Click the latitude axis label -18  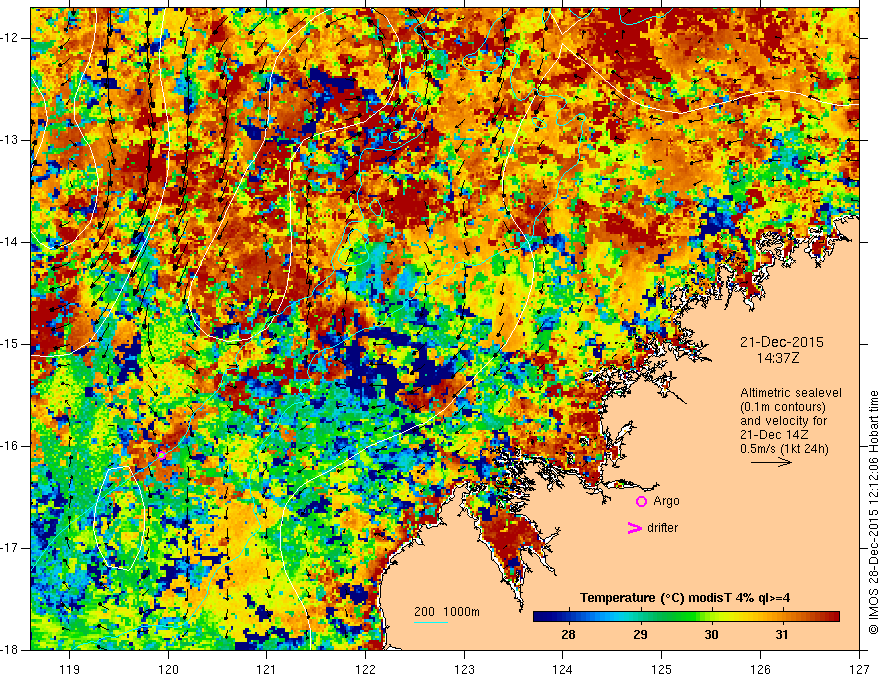tap(11, 650)
